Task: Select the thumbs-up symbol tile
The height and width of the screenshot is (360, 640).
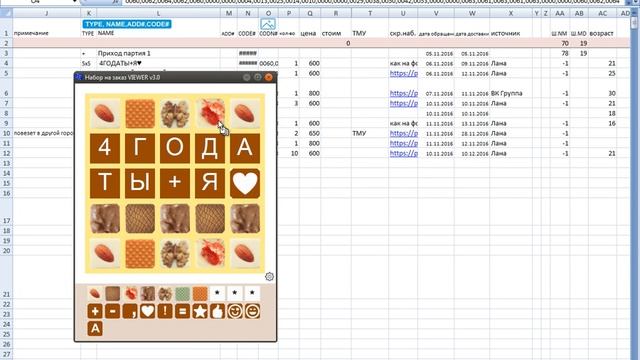Action: pos(218,311)
